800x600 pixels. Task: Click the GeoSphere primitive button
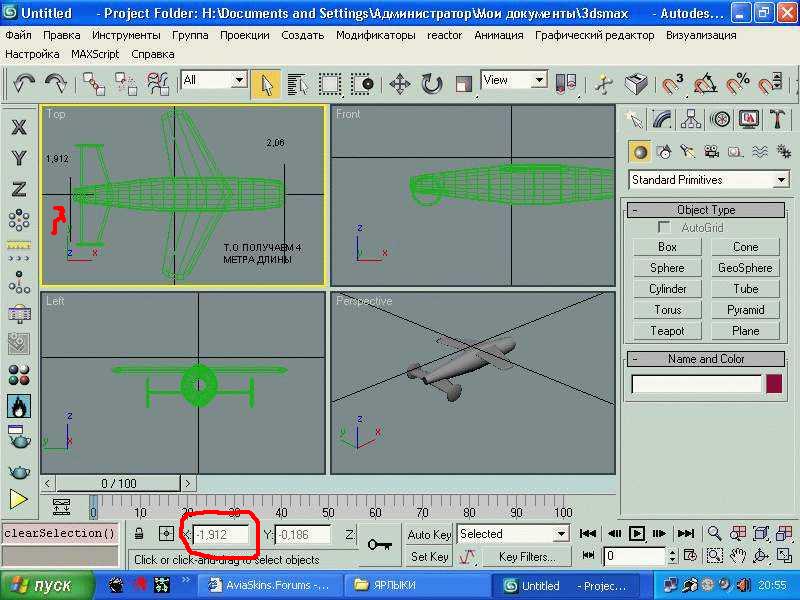[x=745, y=268]
